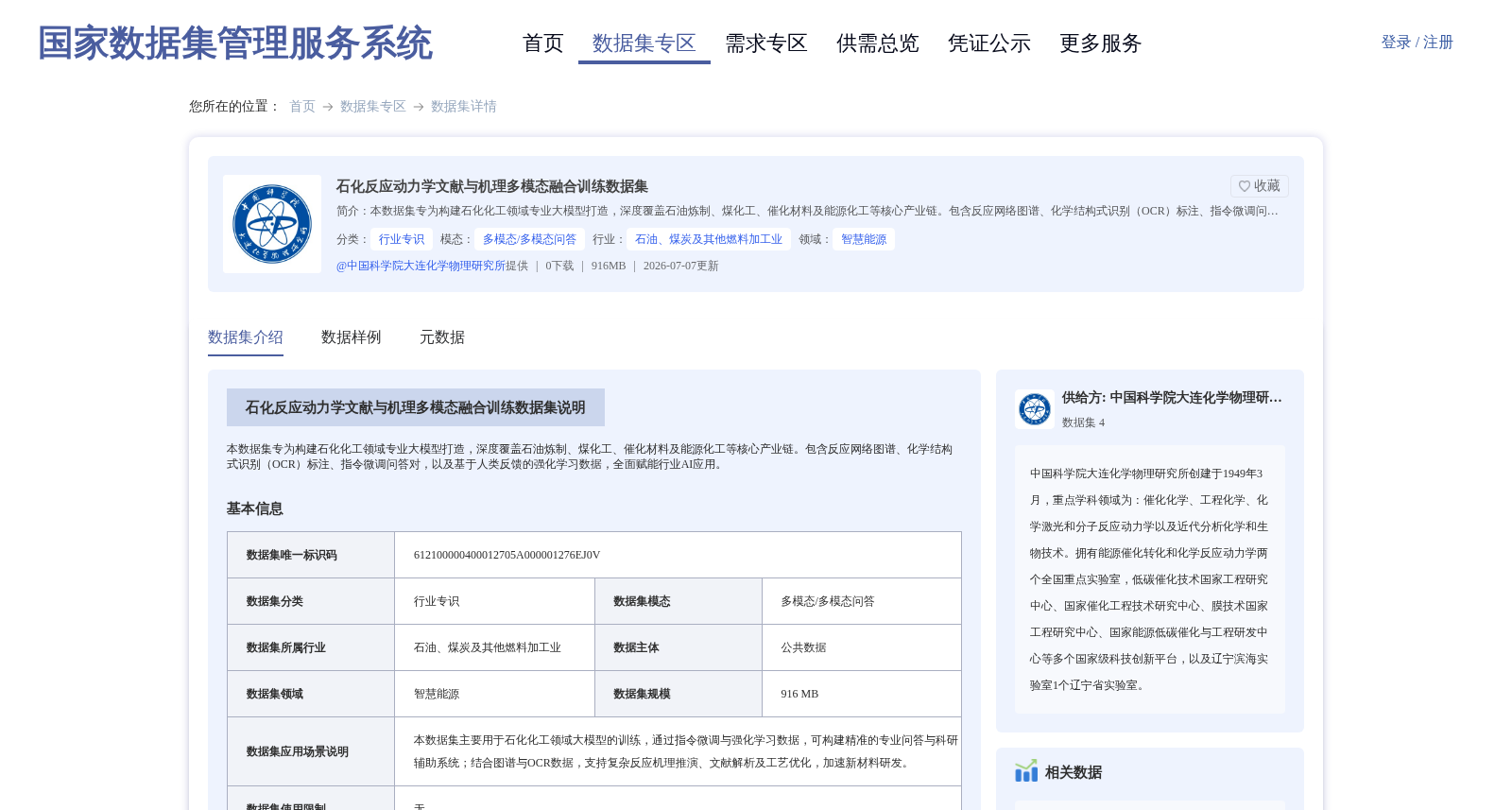Go to 首页 in the top navigation
Screen dimensions: 1512x810
click(543, 43)
